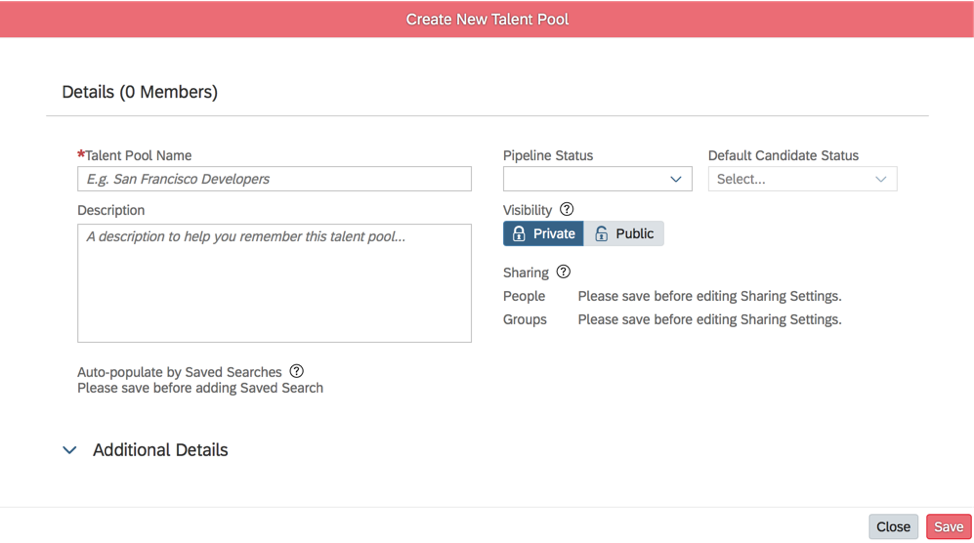
Task: Open help icon beside Auto-populate by Saved Searches
Action: 296,371
